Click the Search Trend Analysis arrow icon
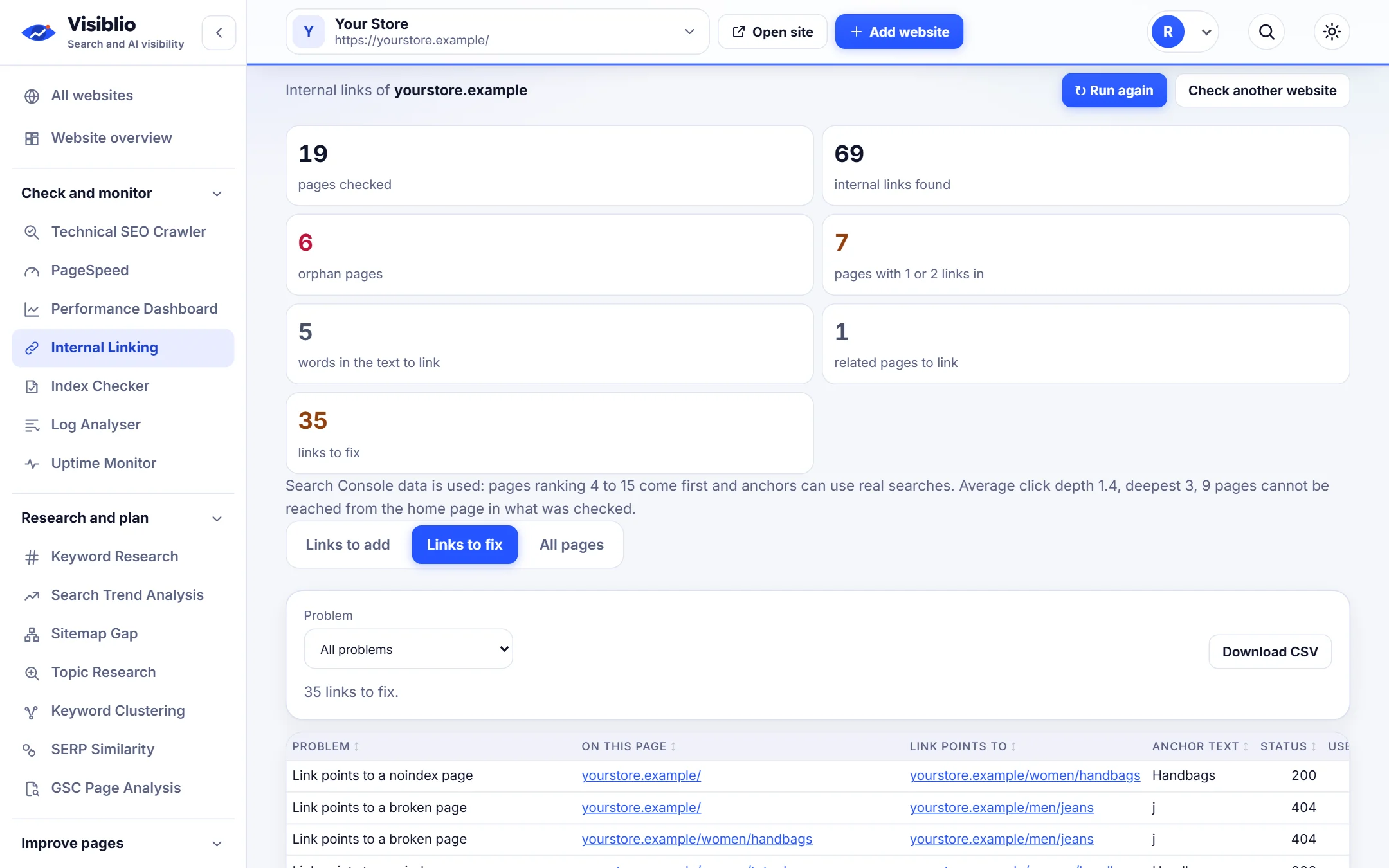The width and height of the screenshot is (1389, 868). pos(32,595)
